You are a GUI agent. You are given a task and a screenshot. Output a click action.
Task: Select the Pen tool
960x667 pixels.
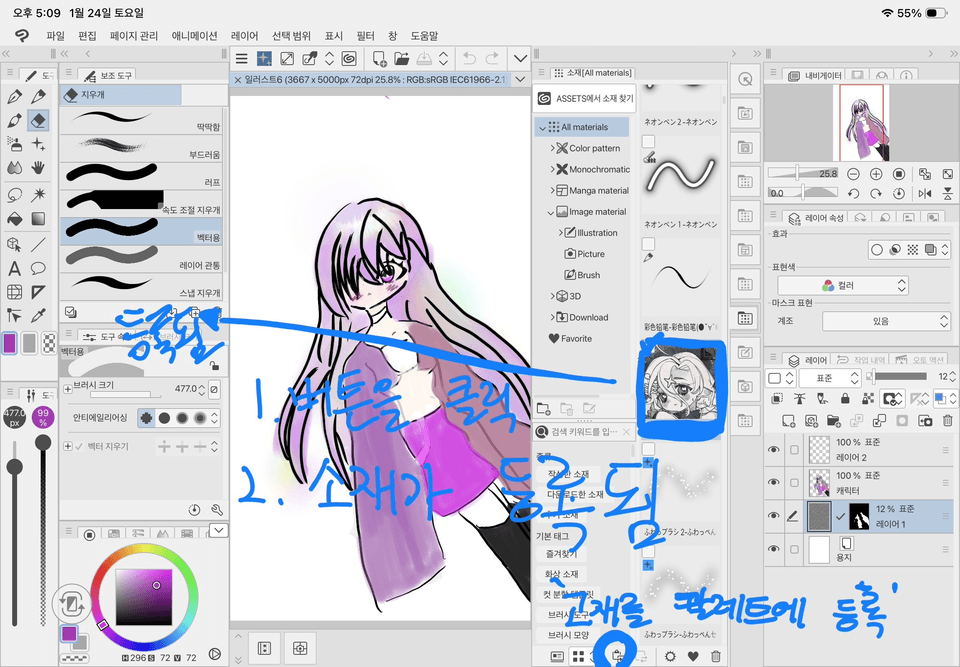[15, 96]
